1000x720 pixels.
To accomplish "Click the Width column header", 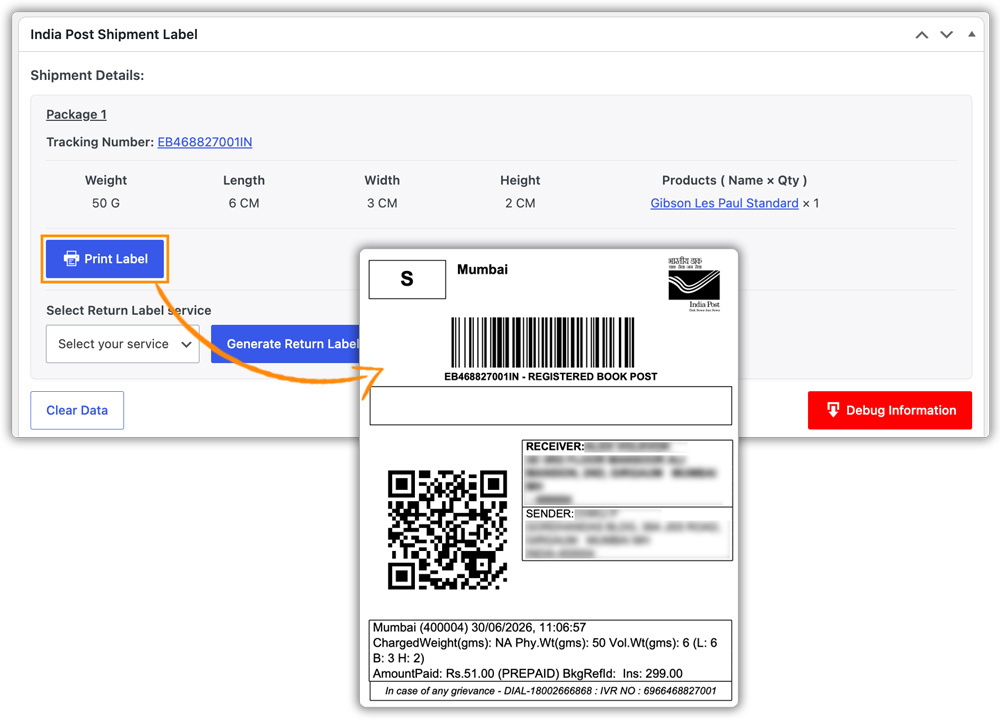I will pyautogui.click(x=382, y=180).
